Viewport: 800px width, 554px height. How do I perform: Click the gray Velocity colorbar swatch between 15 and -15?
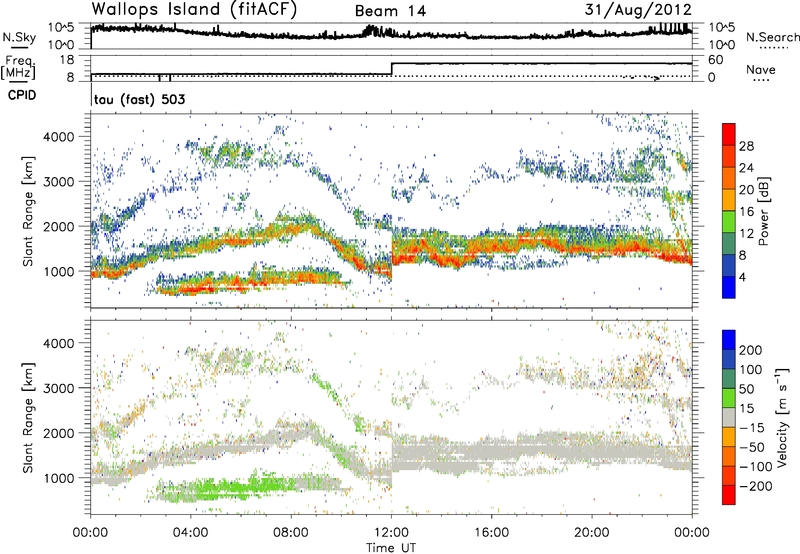tap(729, 417)
